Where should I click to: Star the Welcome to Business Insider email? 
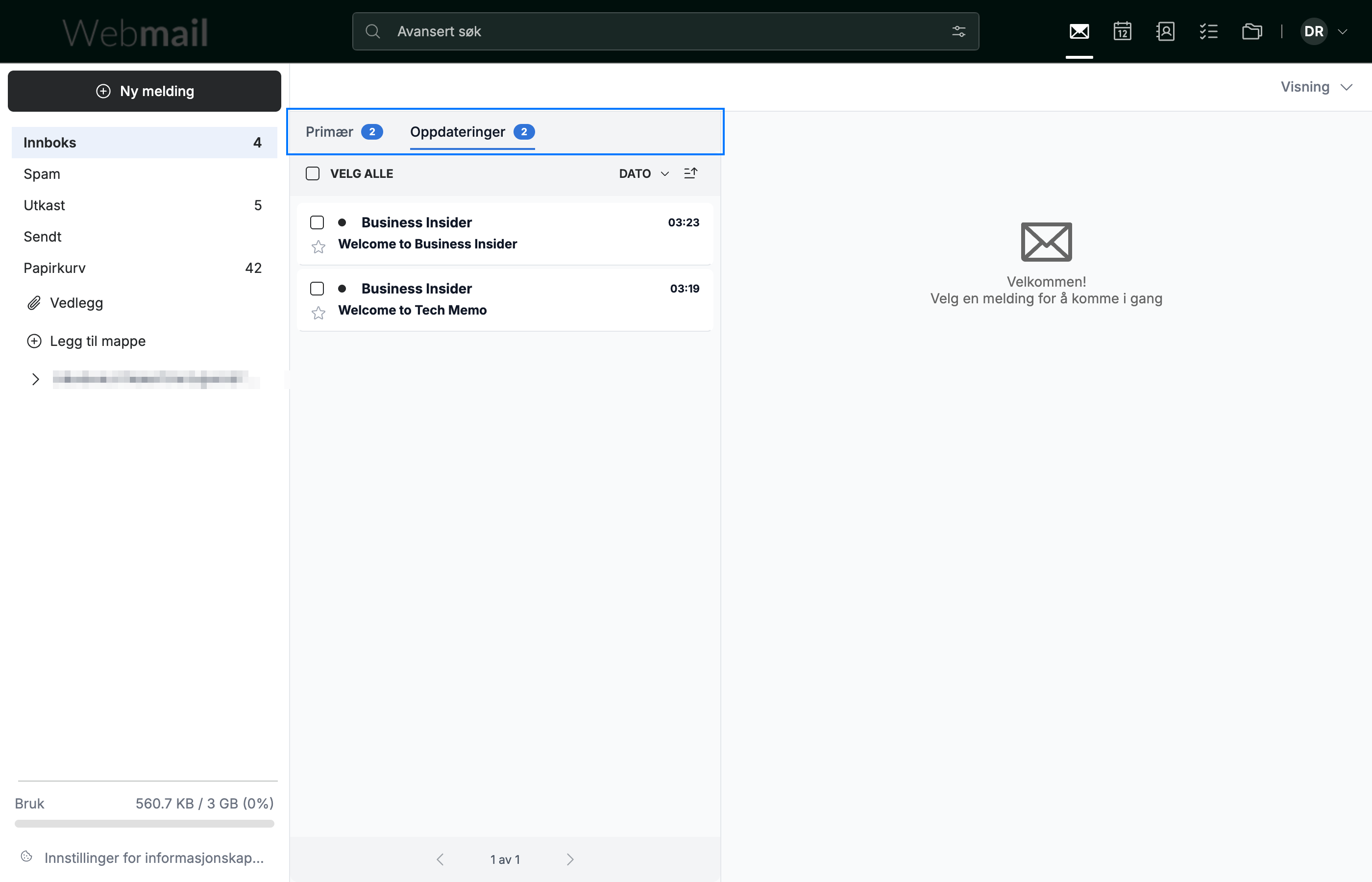coord(318,247)
